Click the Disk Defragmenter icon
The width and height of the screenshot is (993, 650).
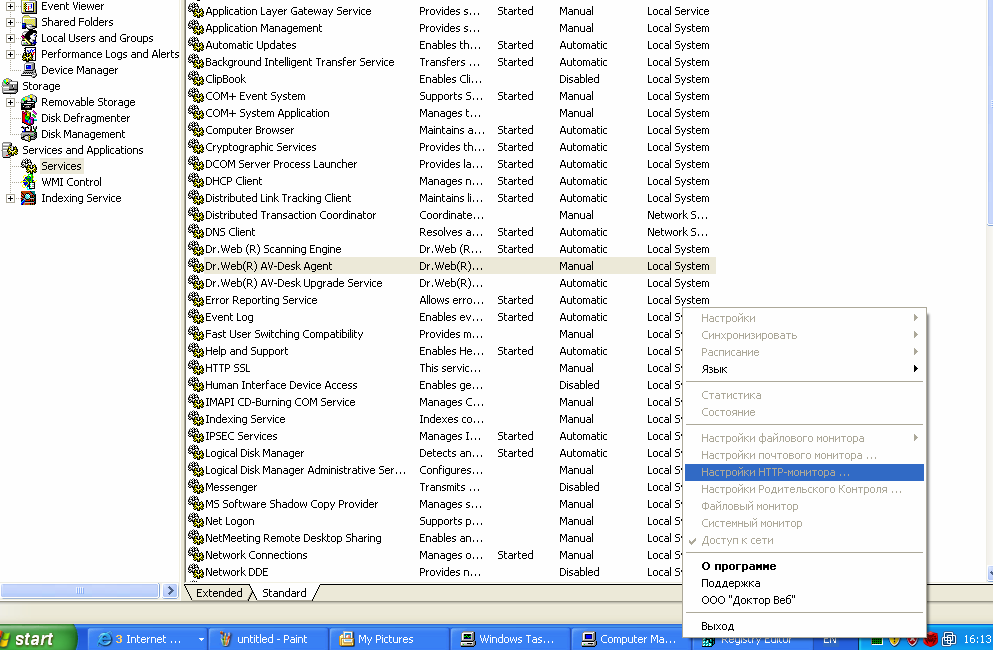[29, 118]
